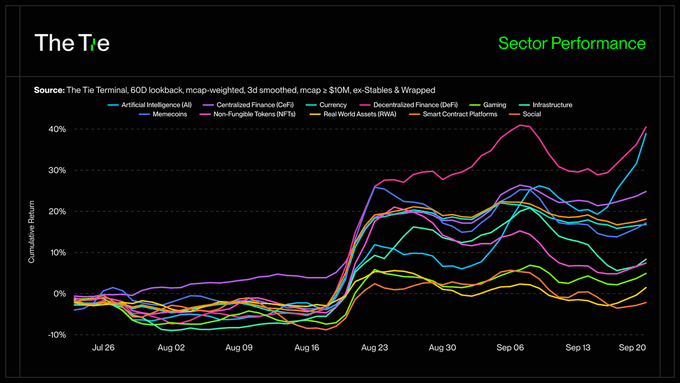Click the Aug 30 date label
The width and height of the screenshot is (680, 383).
442,347
